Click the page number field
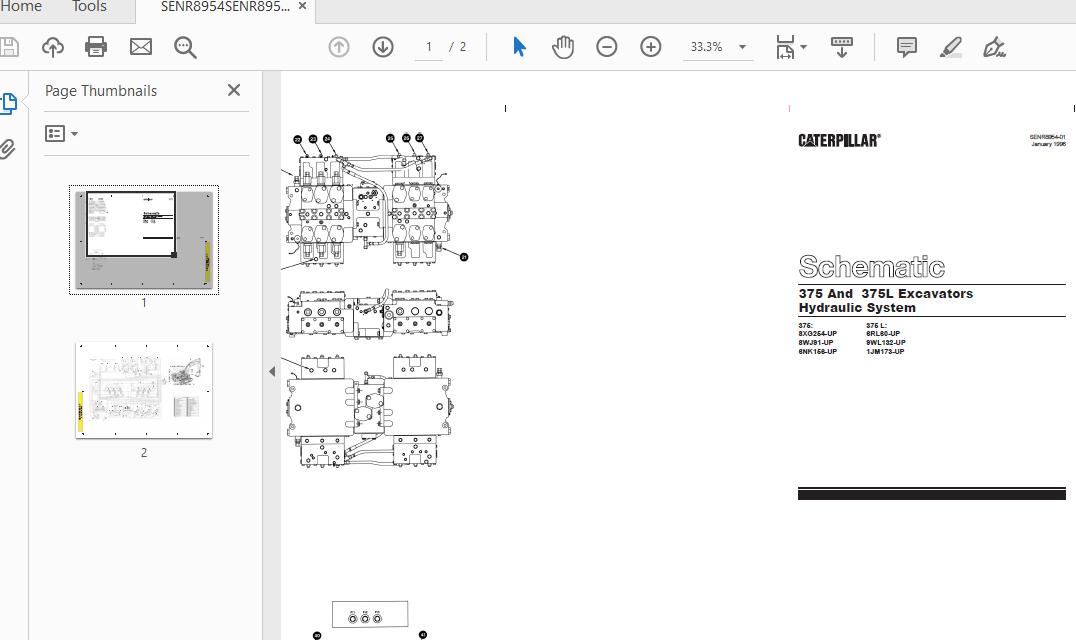The width and height of the screenshot is (1076, 640). 429,47
